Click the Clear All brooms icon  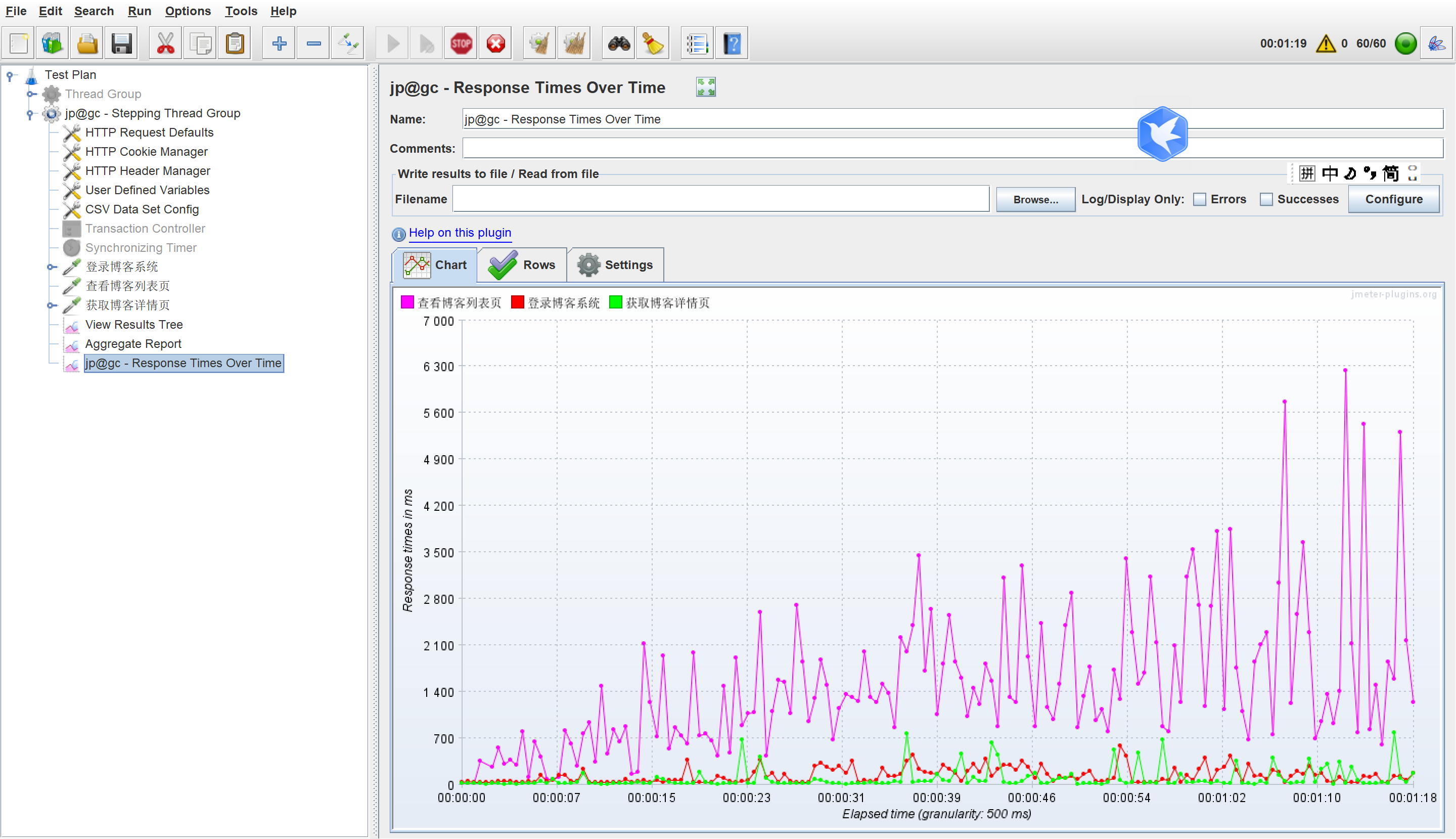click(574, 43)
